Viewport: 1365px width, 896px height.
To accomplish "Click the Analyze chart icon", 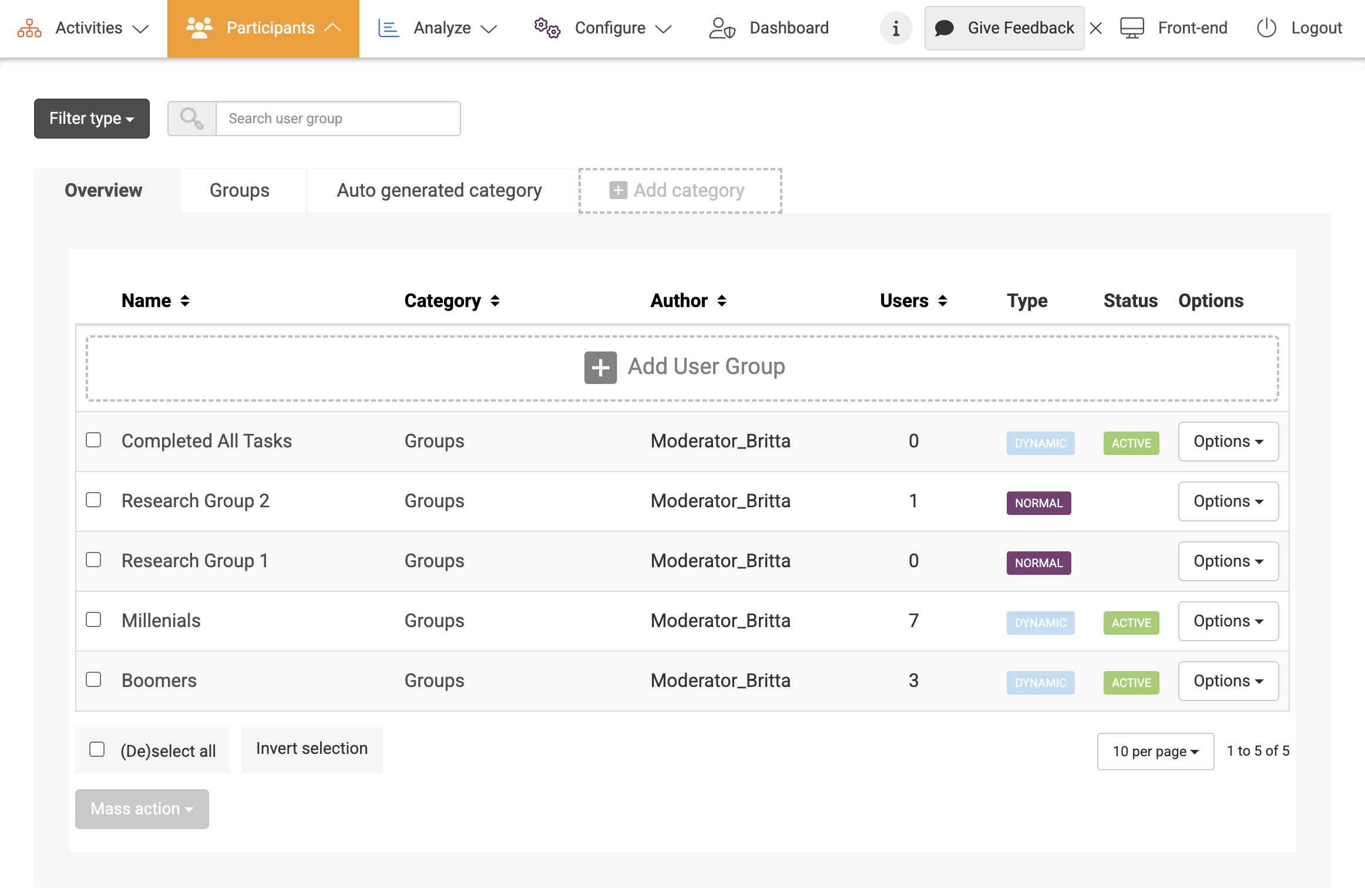I will click(388, 28).
